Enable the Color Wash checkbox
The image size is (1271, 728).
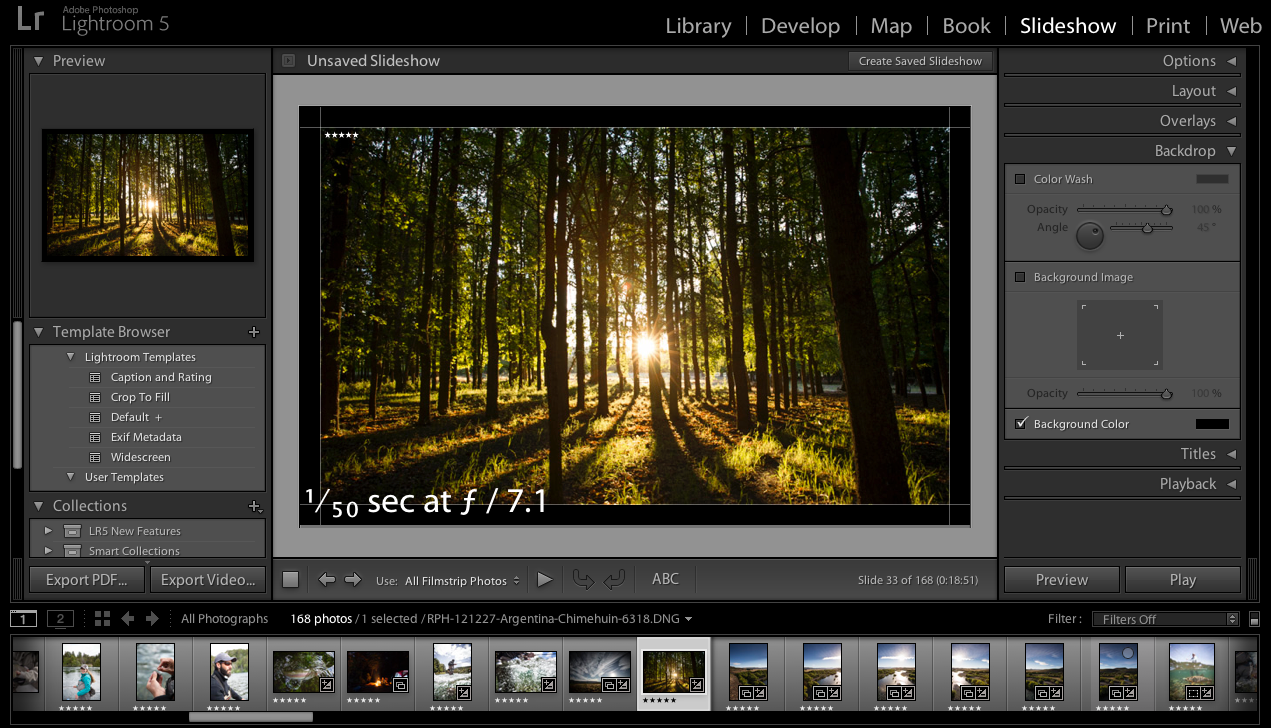click(x=1021, y=179)
